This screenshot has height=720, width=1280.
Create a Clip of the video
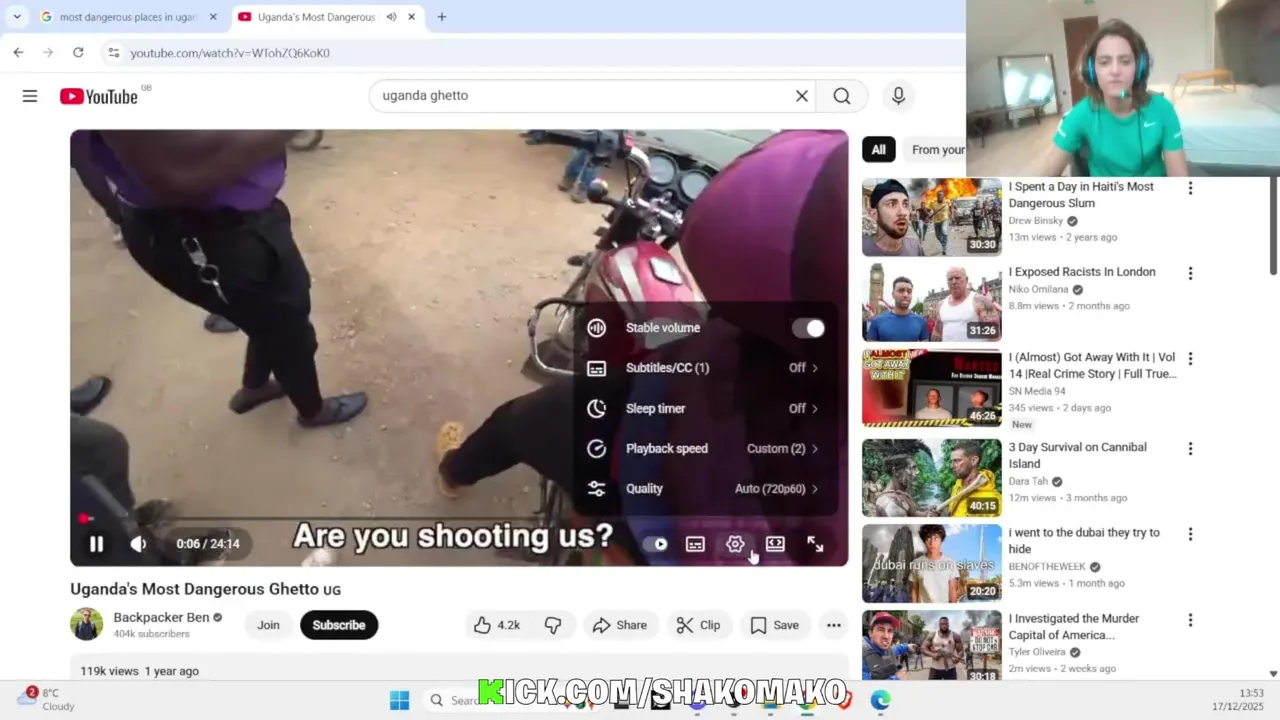point(698,625)
